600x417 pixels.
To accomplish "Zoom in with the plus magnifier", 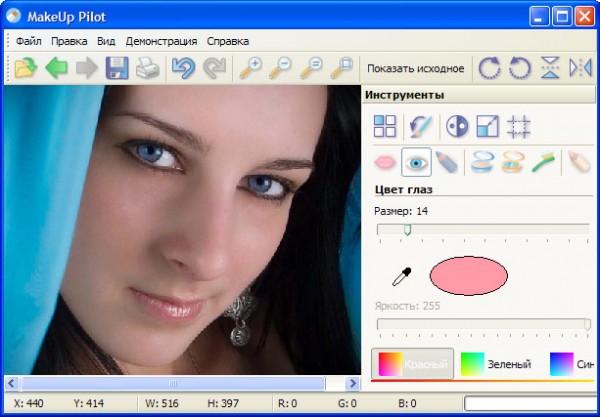I will click(251, 68).
